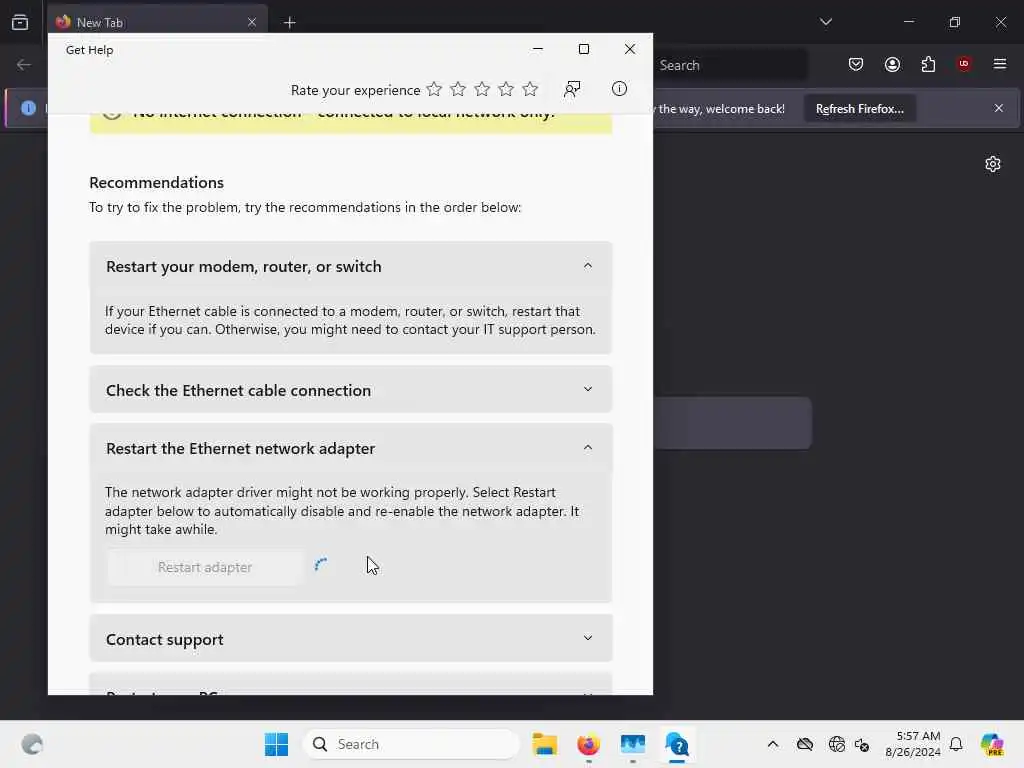
Task: Open the network status tray icon
Action: pos(836,744)
